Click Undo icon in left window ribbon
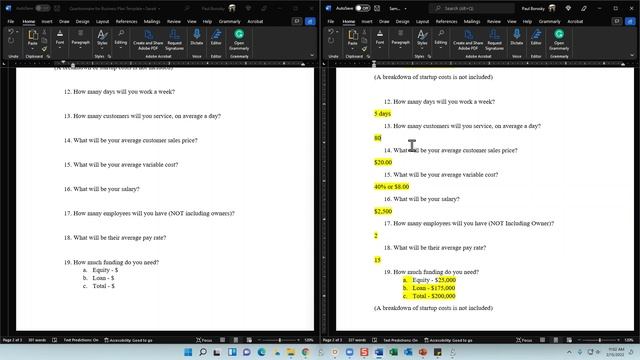The image size is (640, 360). 11,32
